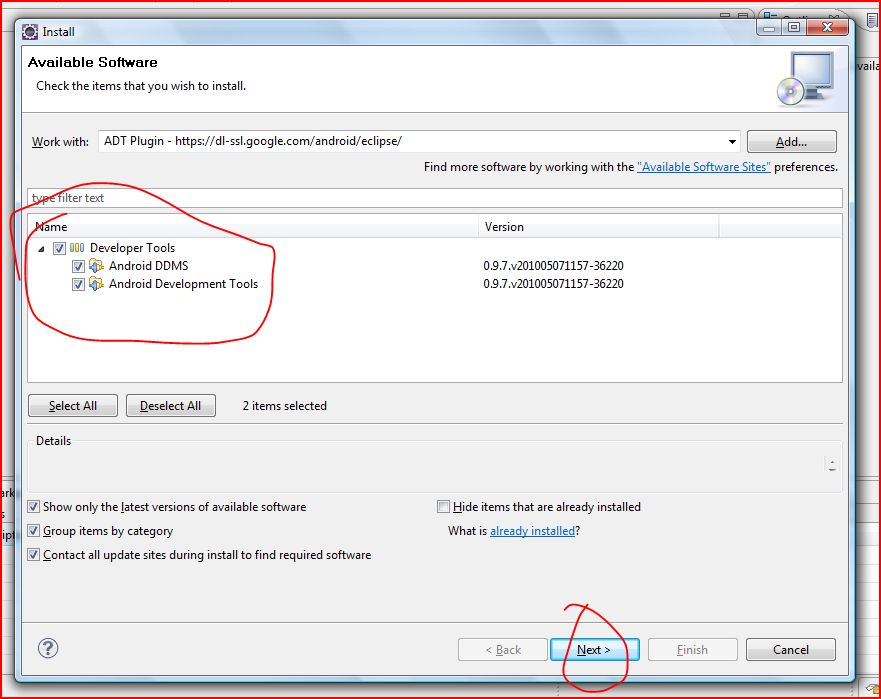The image size is (881, 699).
Task: Open help with the question mark icon
Action: (48, 648)
